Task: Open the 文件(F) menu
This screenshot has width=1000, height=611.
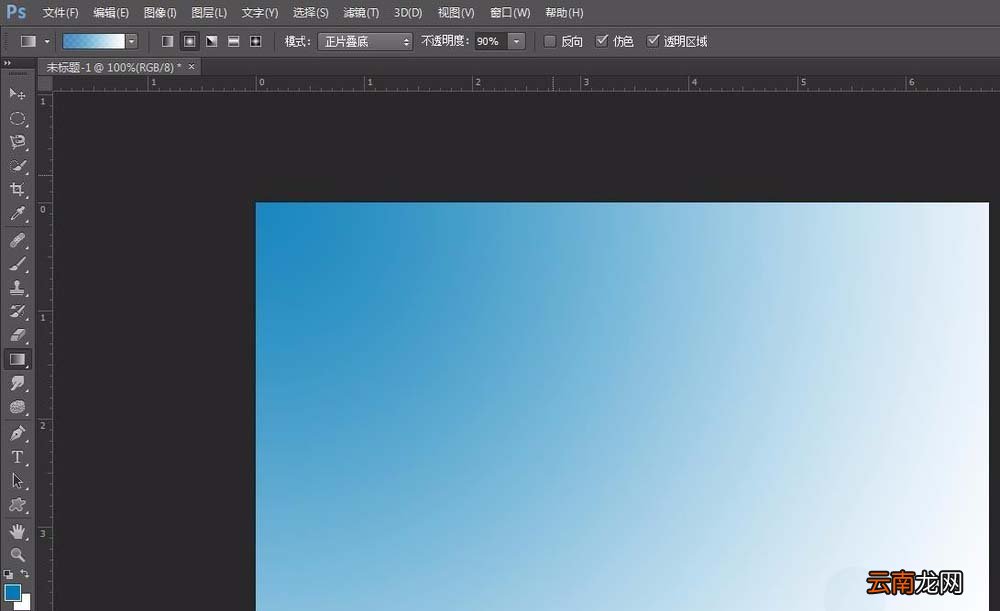Action: pyautogui.click(x=61, y=13)
